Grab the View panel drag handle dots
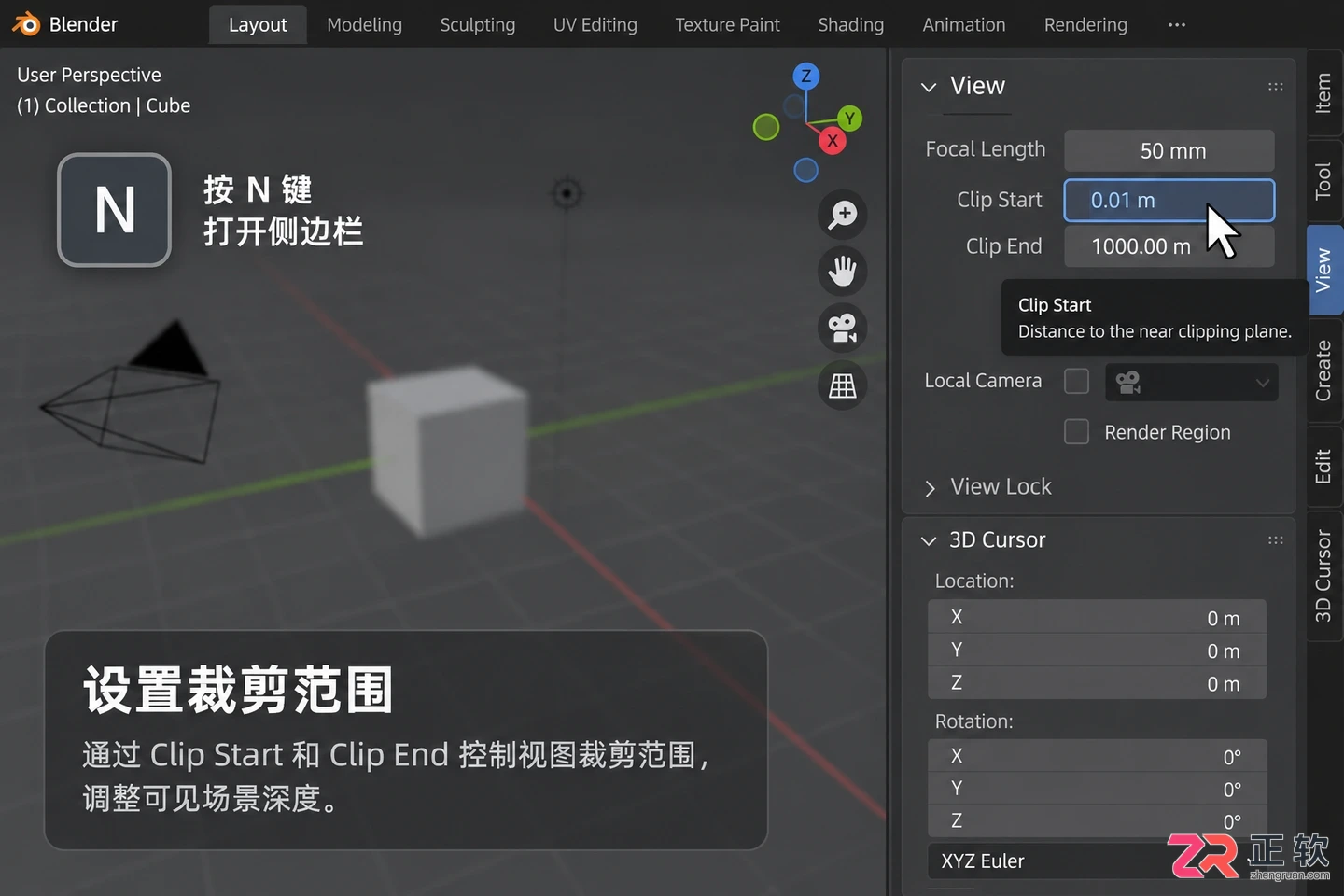The height and width of the screenshot is (896, 1344). tap(1276, 87)
